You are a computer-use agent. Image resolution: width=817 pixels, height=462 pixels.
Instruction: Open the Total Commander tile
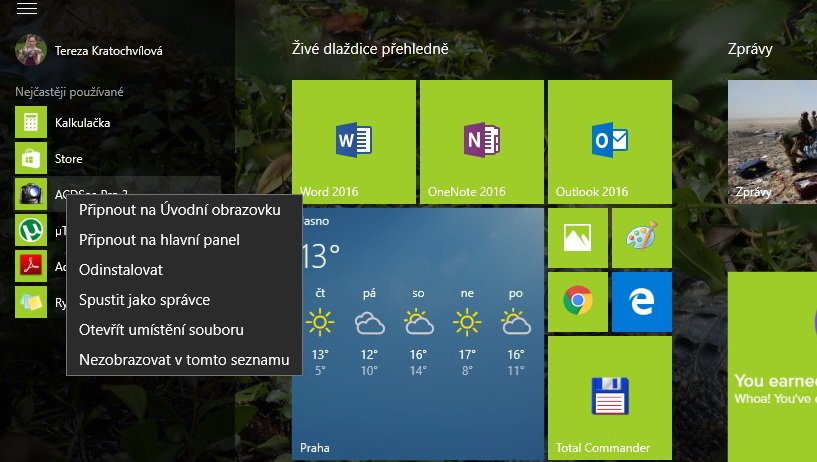pyautogui.click(x=610, y=398)
